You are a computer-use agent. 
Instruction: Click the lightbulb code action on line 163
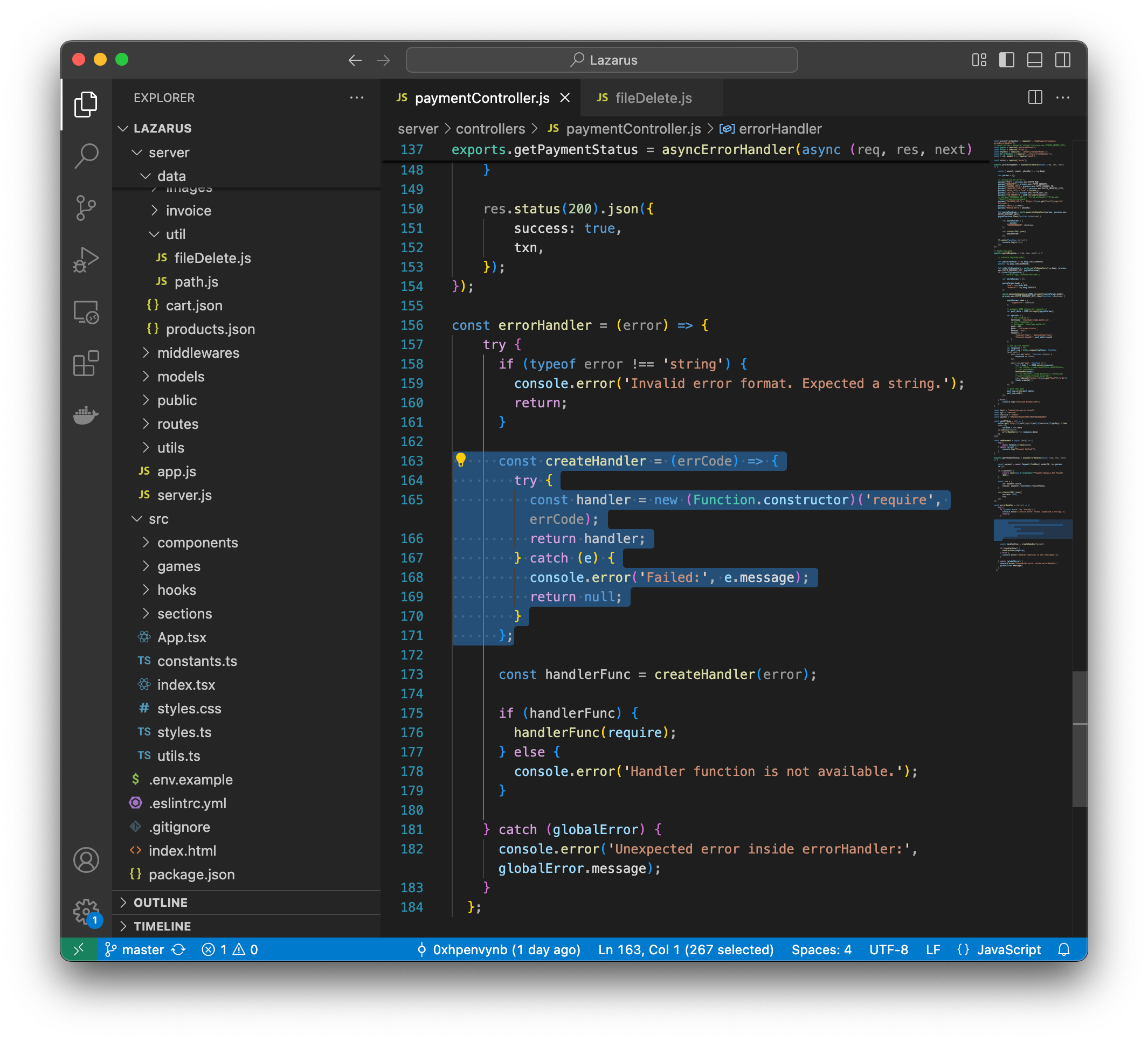tap(461, 460)
